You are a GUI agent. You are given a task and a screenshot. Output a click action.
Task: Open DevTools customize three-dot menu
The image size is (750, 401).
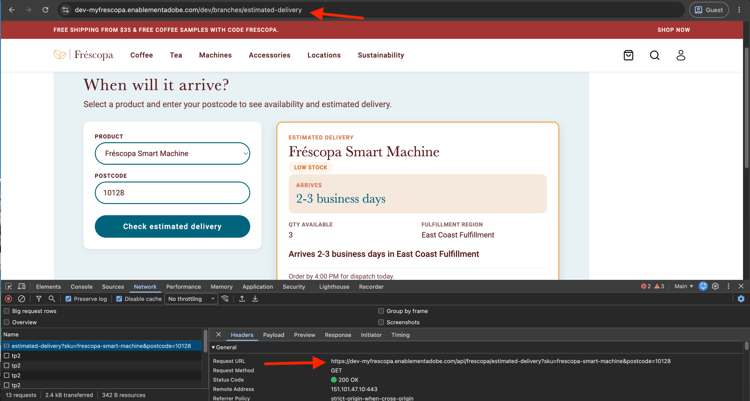pyautogui.click(x=728, y=286)
